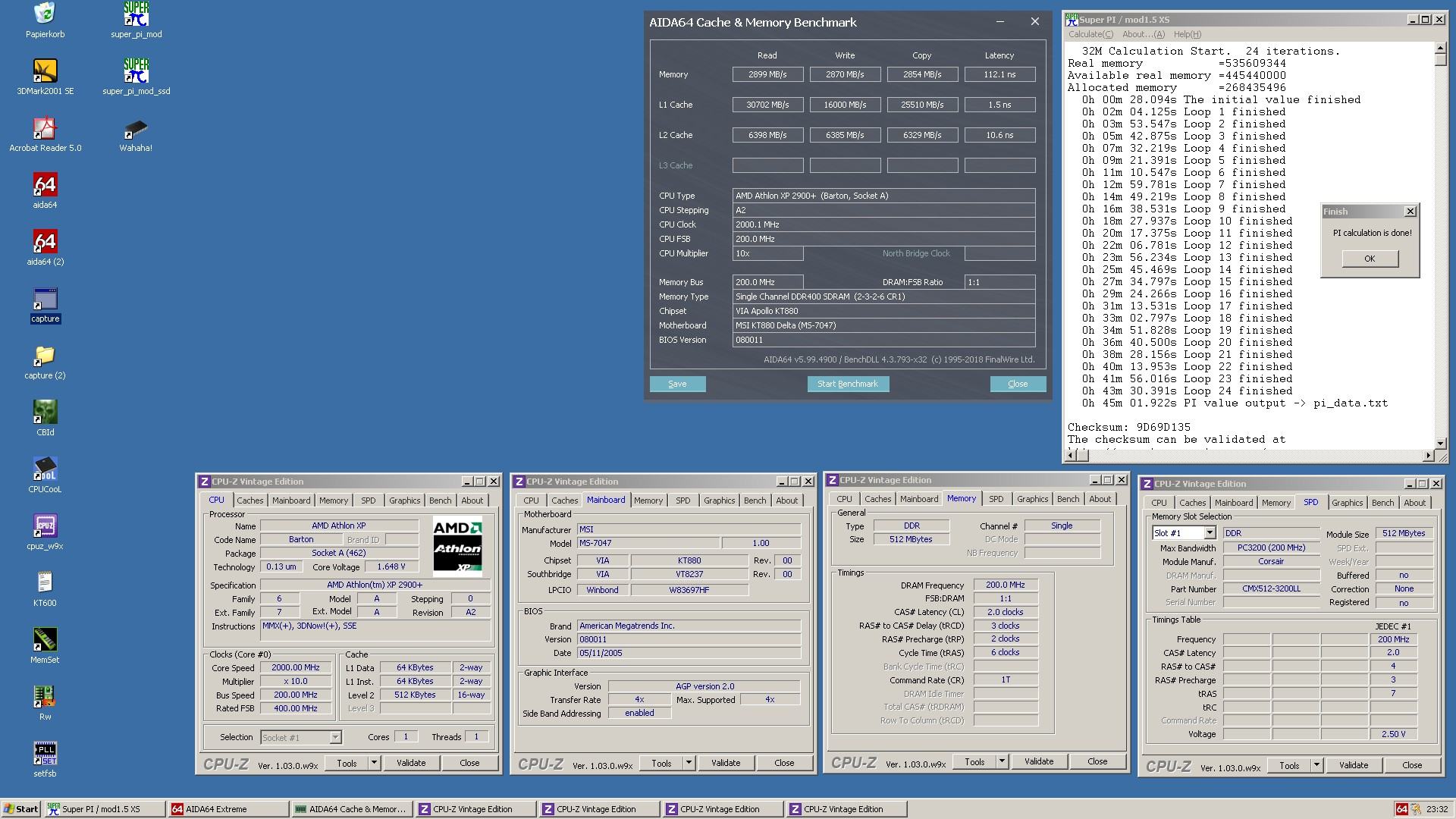Open Tools dropdown arrow in CPU-Z Mainboard window

[x=689, y=763]
